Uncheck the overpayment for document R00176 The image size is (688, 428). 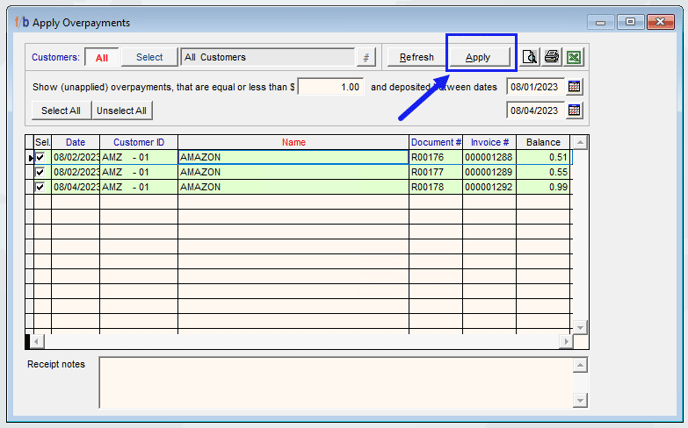(41, 157)
